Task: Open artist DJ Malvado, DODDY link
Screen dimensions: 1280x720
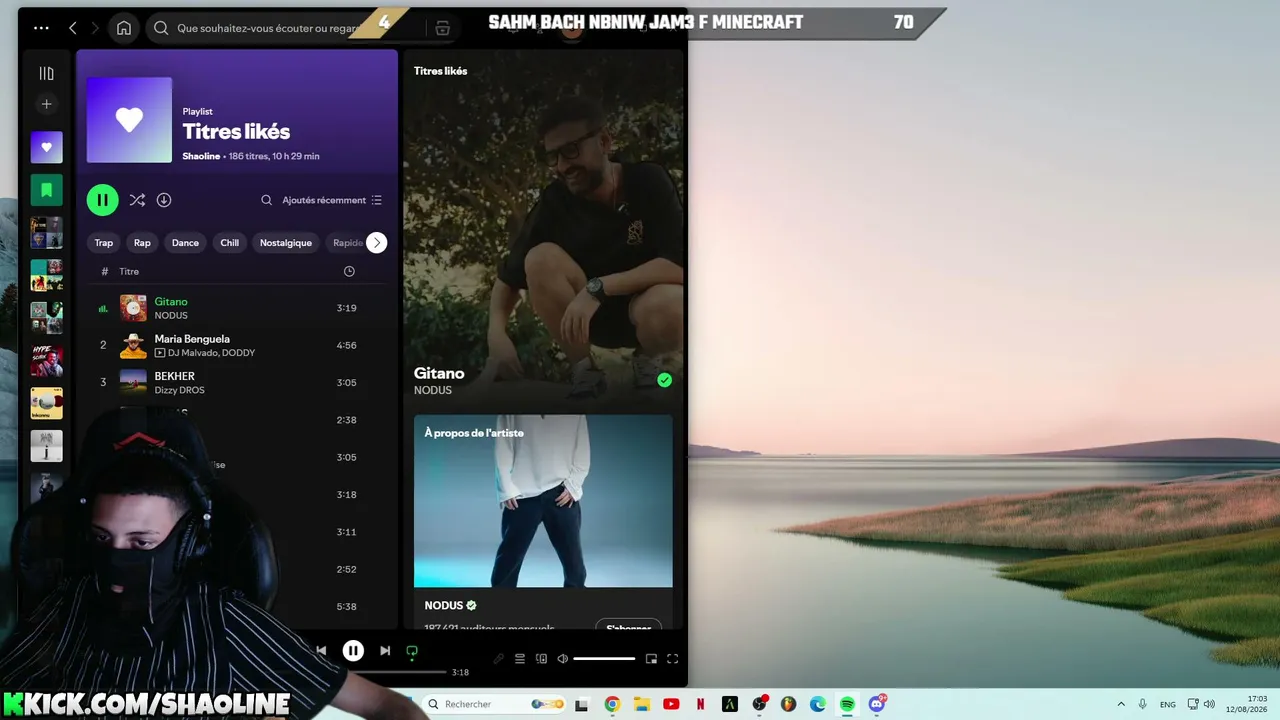Action: (211, 353)
